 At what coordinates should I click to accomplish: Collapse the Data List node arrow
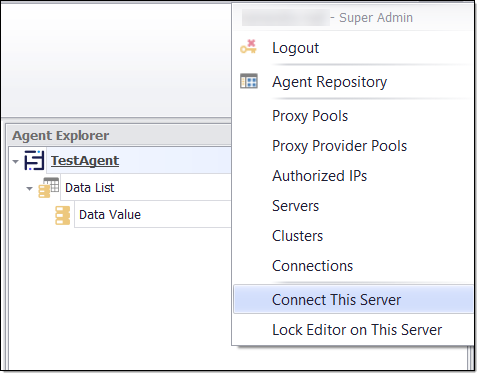click(x=29, y=189)
